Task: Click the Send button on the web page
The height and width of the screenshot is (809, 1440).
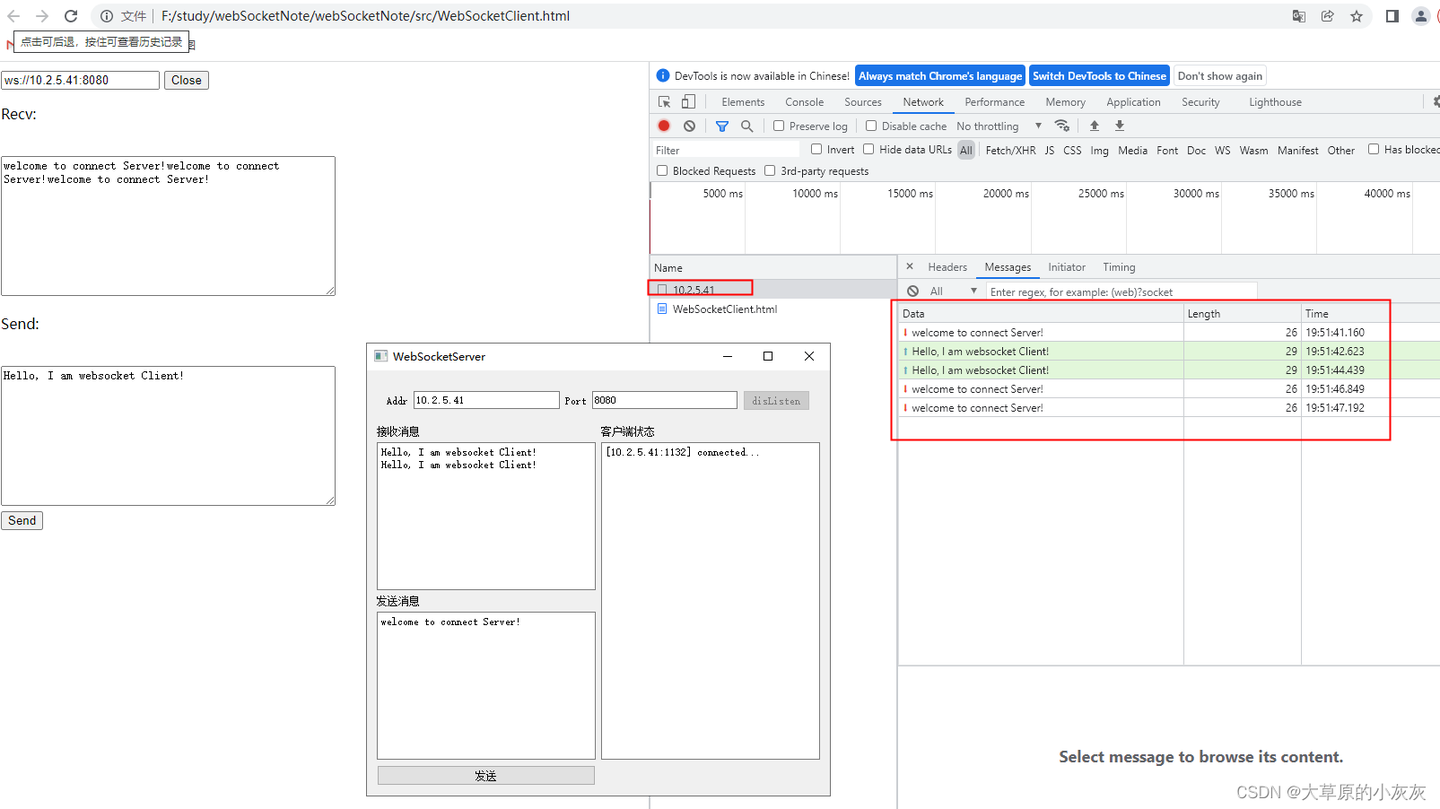Action: click(22, 520)
